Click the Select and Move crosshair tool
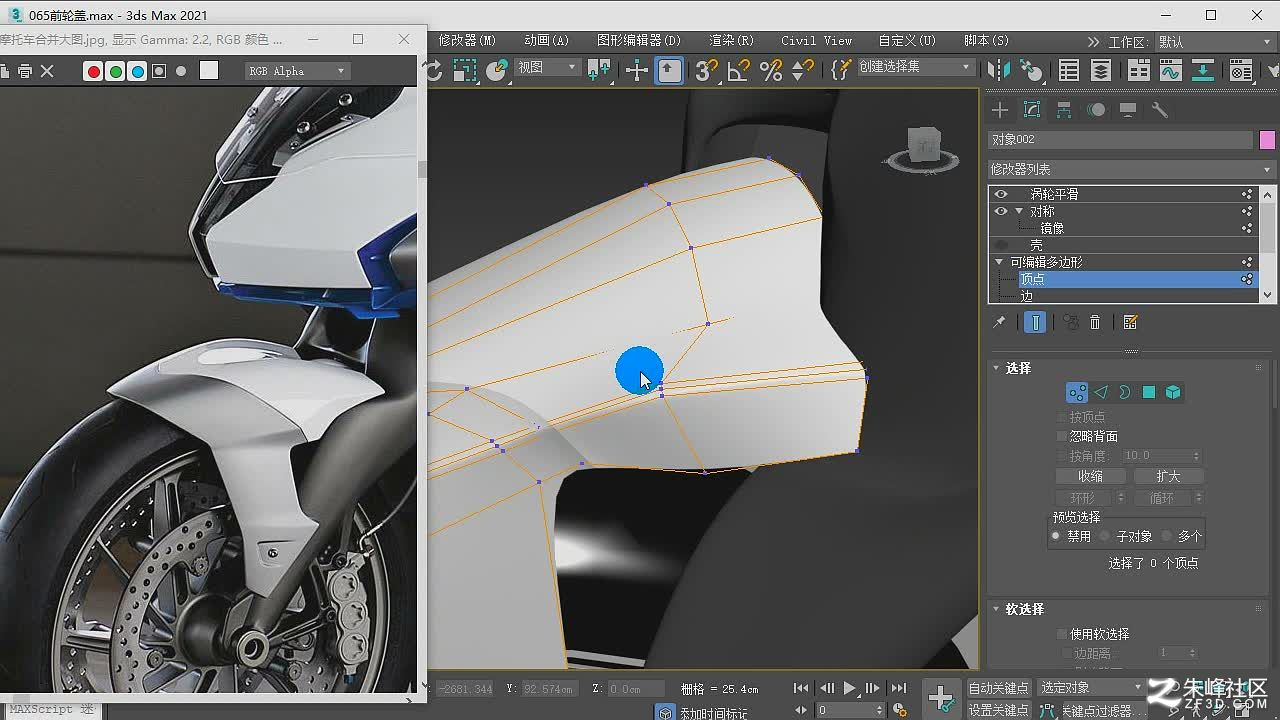This screenshot has height=720, width=1280. click(636, 70)
